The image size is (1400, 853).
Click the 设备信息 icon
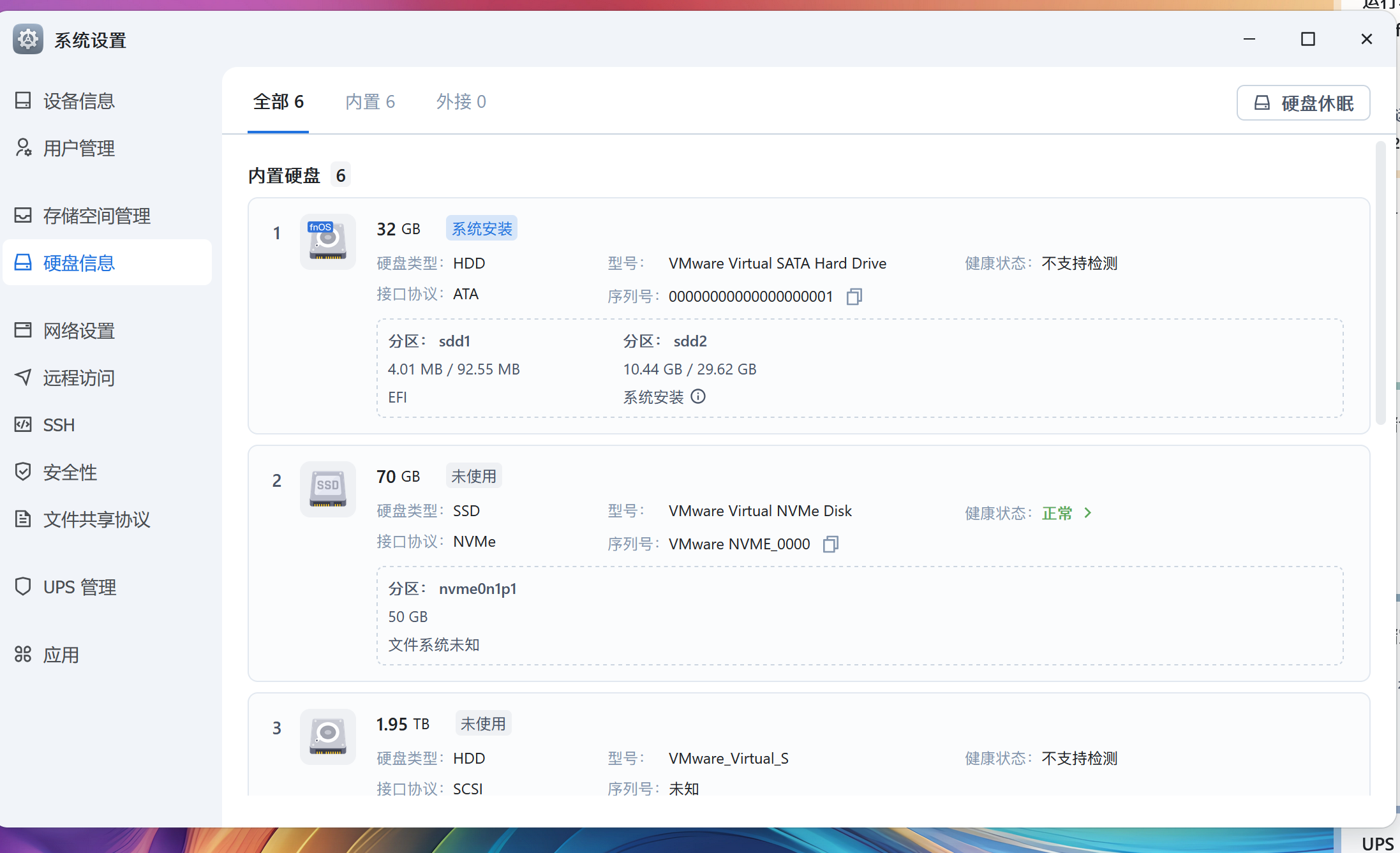click(x=23, y=100)
